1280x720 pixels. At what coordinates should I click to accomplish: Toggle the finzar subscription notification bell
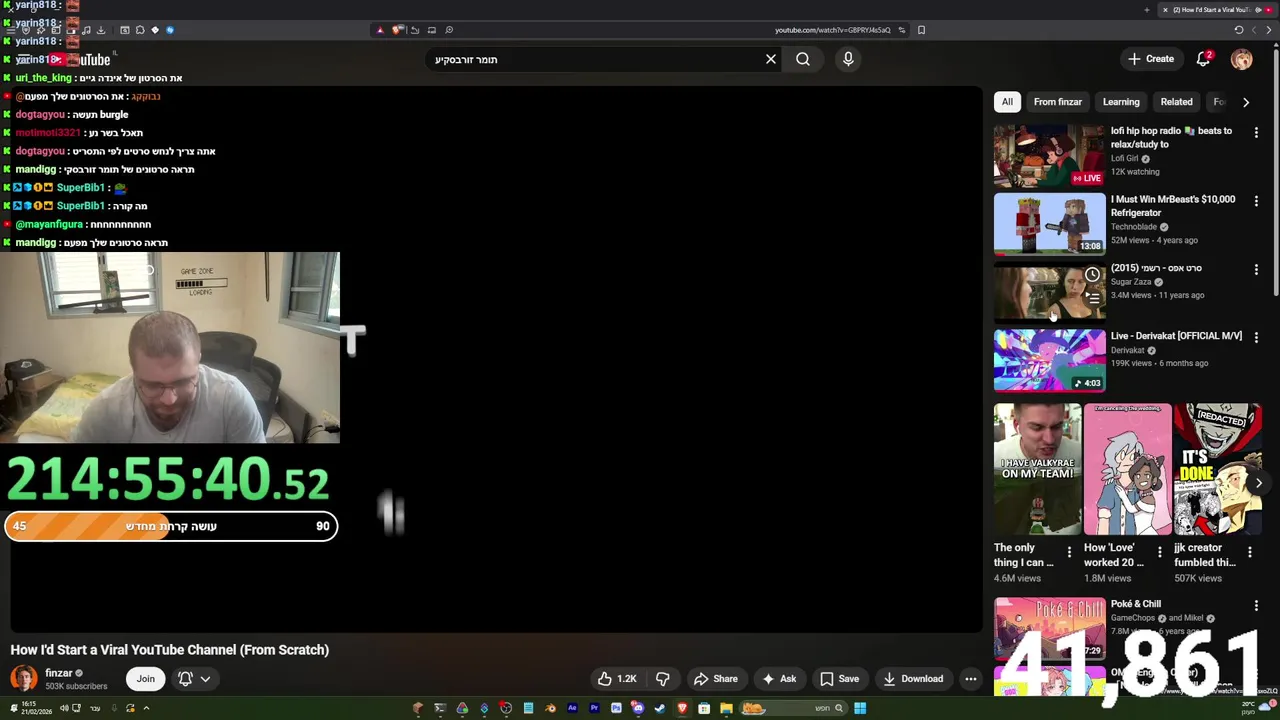pyautogui.click(x=185, y=679)
